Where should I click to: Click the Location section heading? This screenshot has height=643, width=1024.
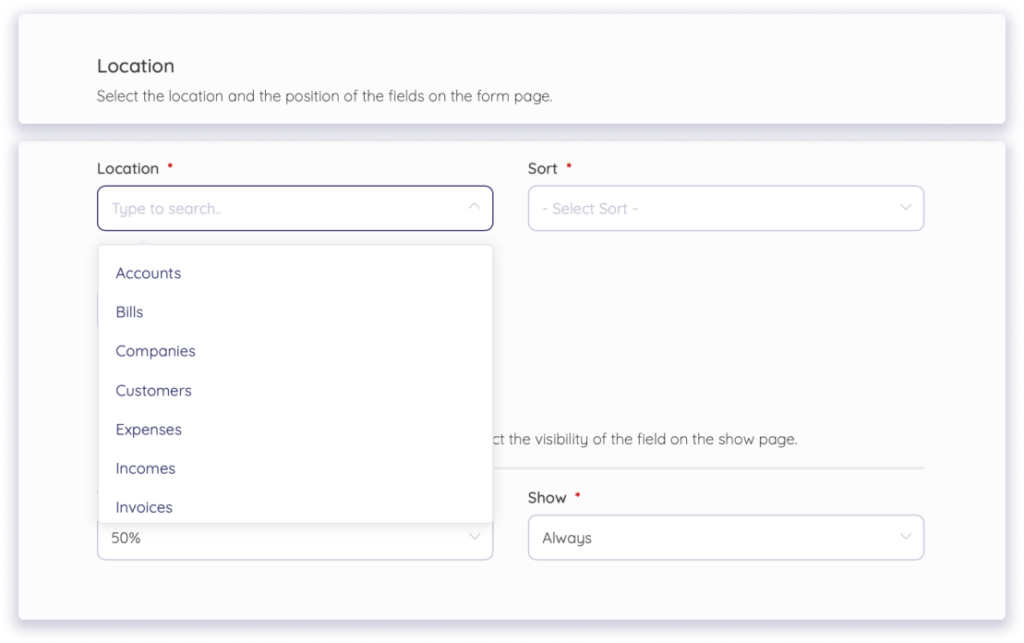click(135, 66)
